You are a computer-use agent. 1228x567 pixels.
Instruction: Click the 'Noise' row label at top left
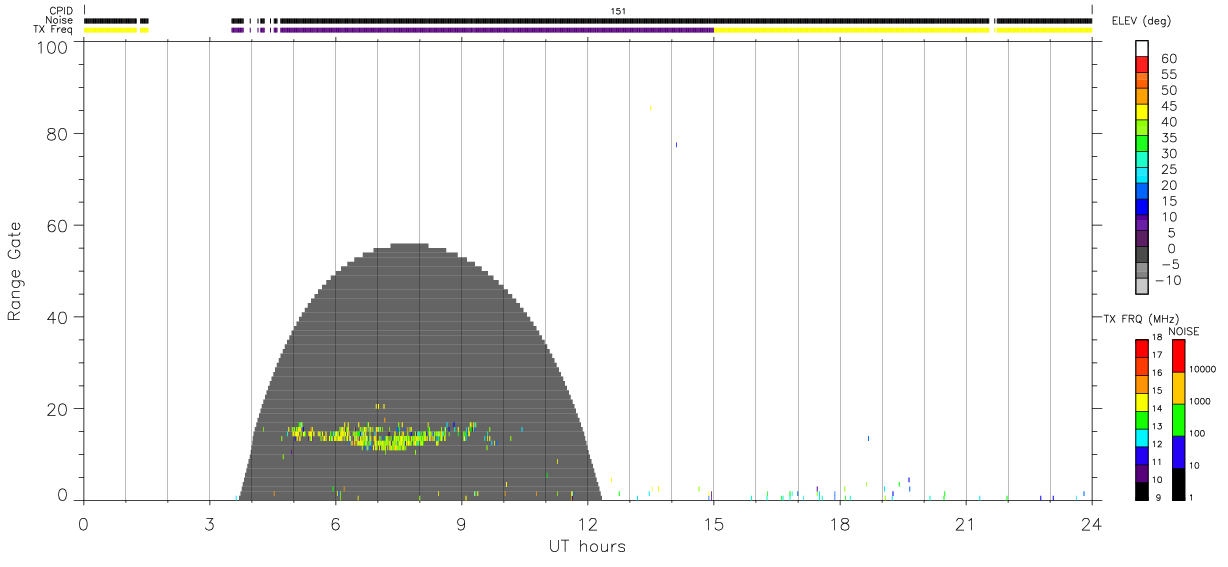click(x=60, y=20)
